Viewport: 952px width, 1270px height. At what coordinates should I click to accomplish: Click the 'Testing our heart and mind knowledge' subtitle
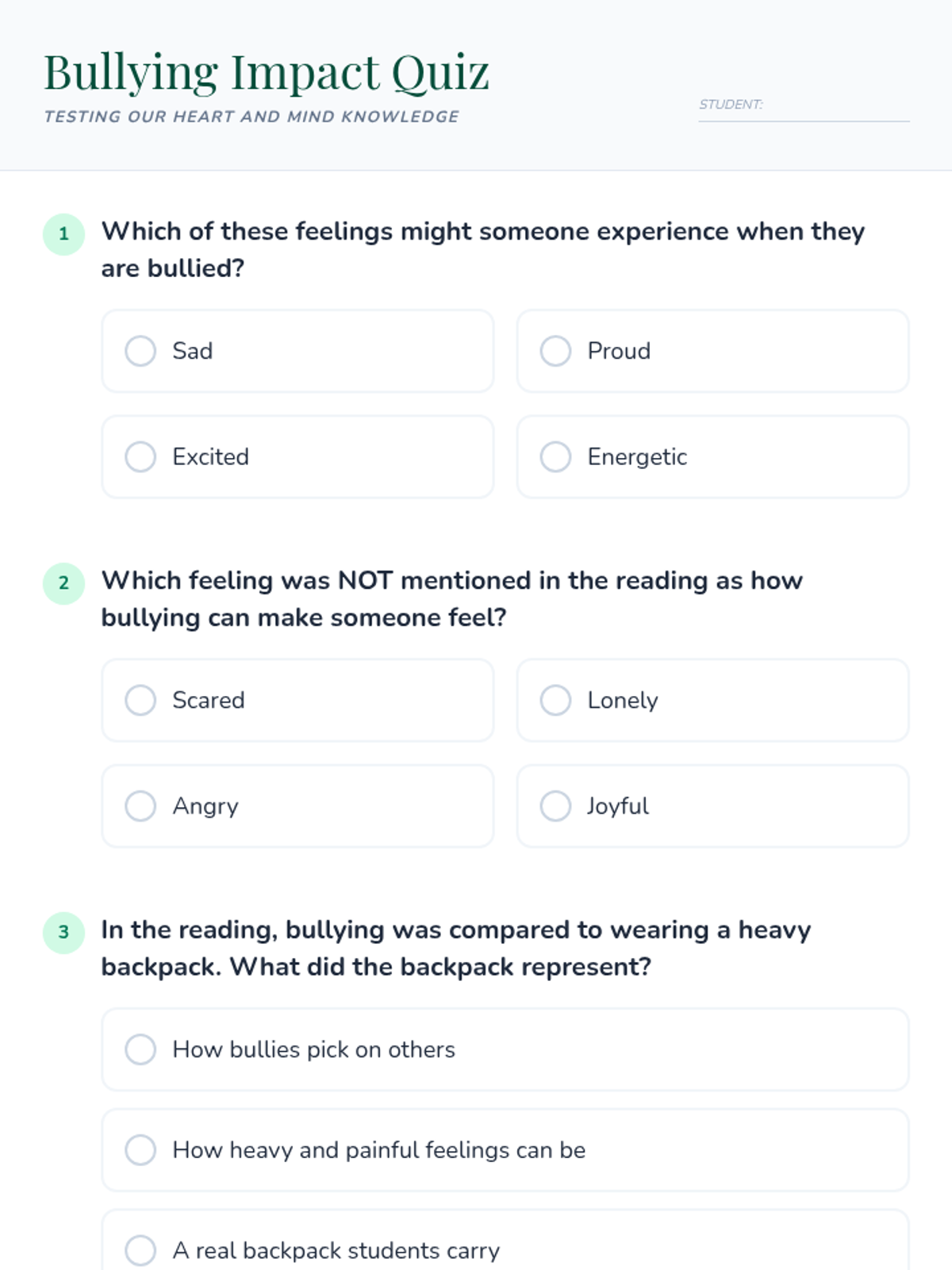point(251,117)
